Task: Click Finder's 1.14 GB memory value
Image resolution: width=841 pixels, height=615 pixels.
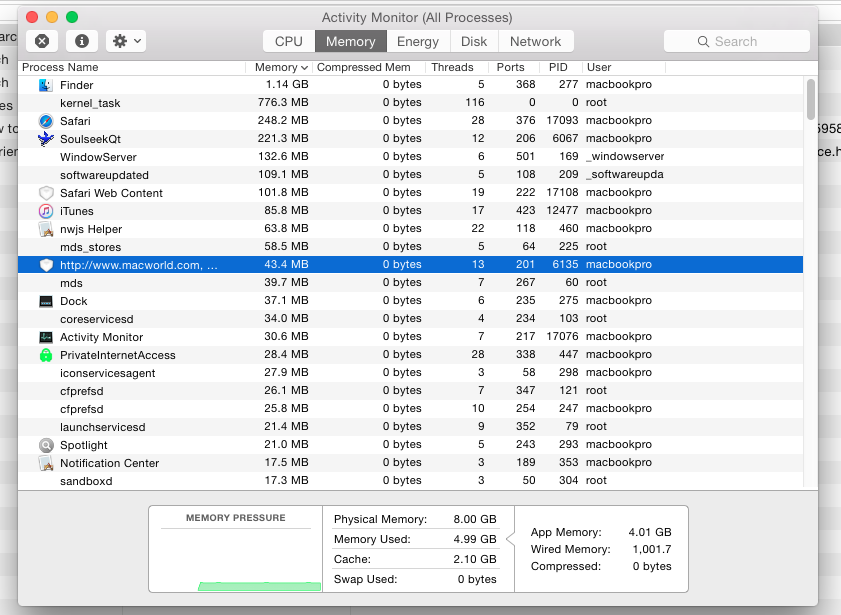Action: (x=287, y=85)
